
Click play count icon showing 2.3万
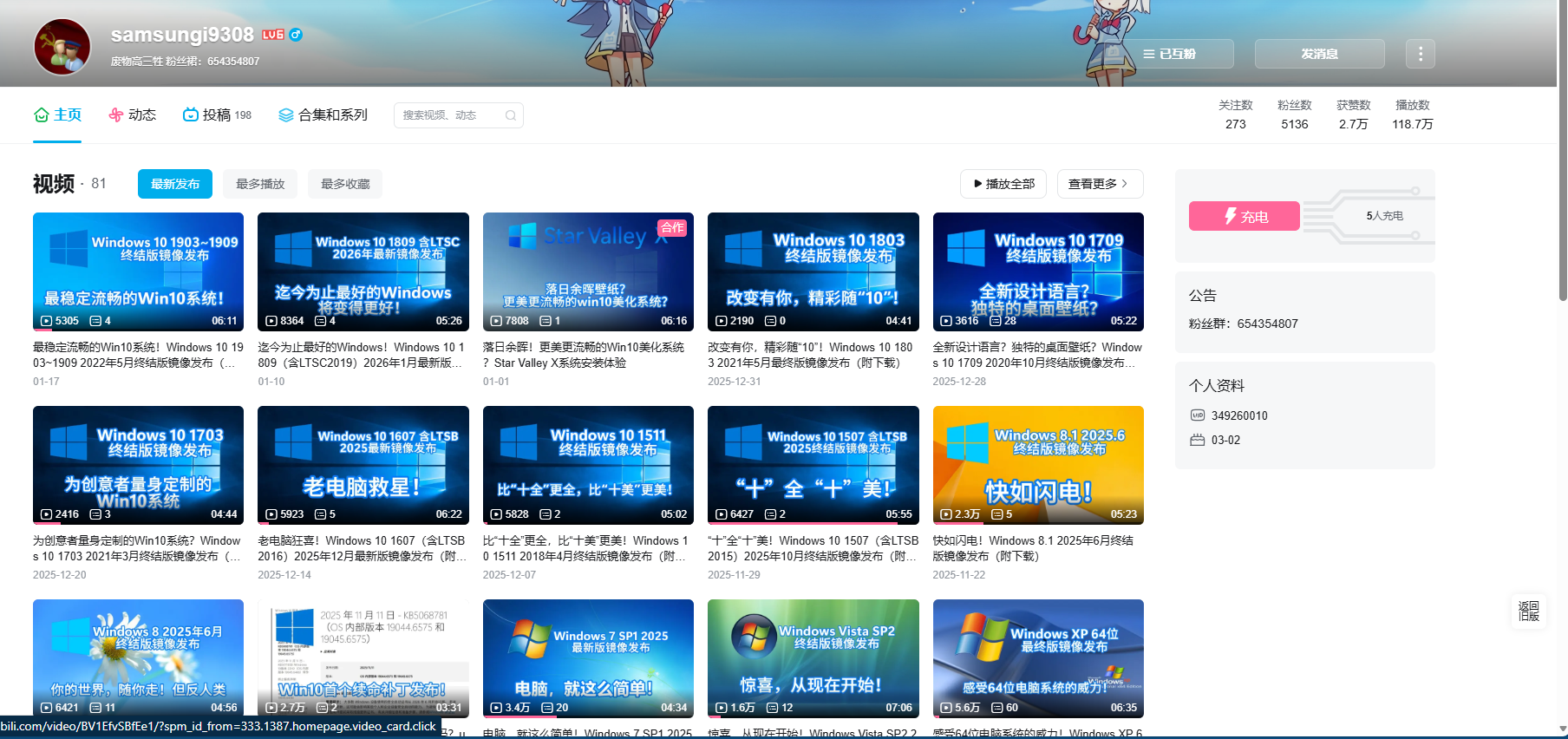click(947, 514)
